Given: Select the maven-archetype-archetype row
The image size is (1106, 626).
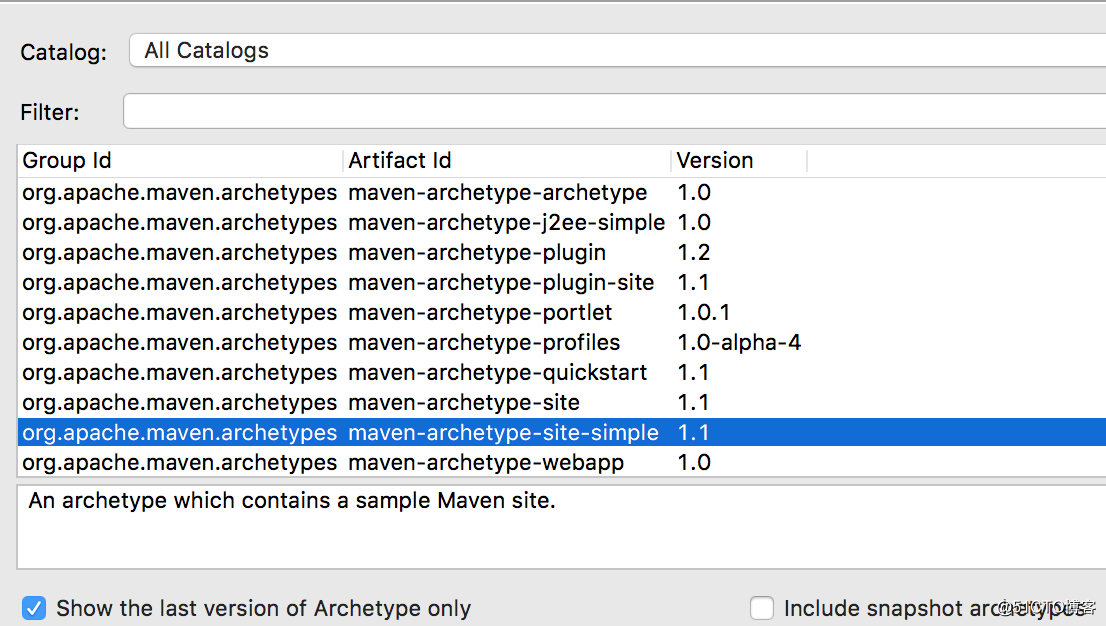Looking at the screenshot, I should (561, 193).
